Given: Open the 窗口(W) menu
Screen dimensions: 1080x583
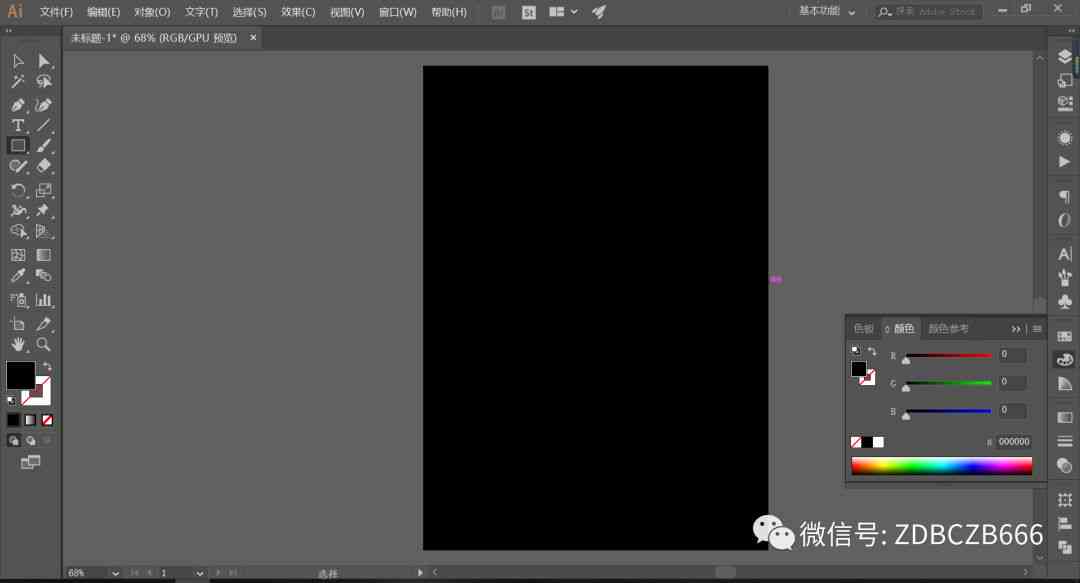Looking at the screenshot, I should [397, 12].
